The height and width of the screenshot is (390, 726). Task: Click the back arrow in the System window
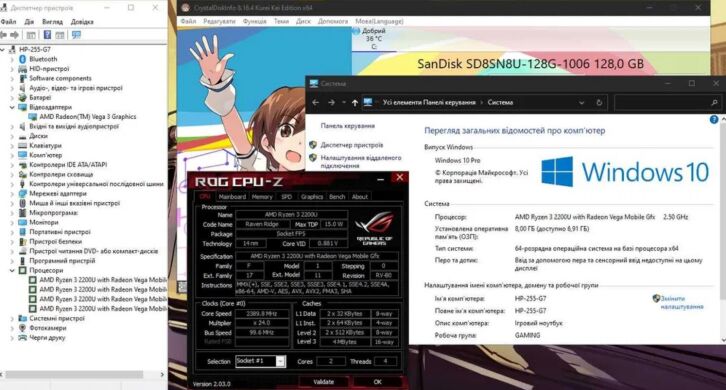click(x=316, y=102)
